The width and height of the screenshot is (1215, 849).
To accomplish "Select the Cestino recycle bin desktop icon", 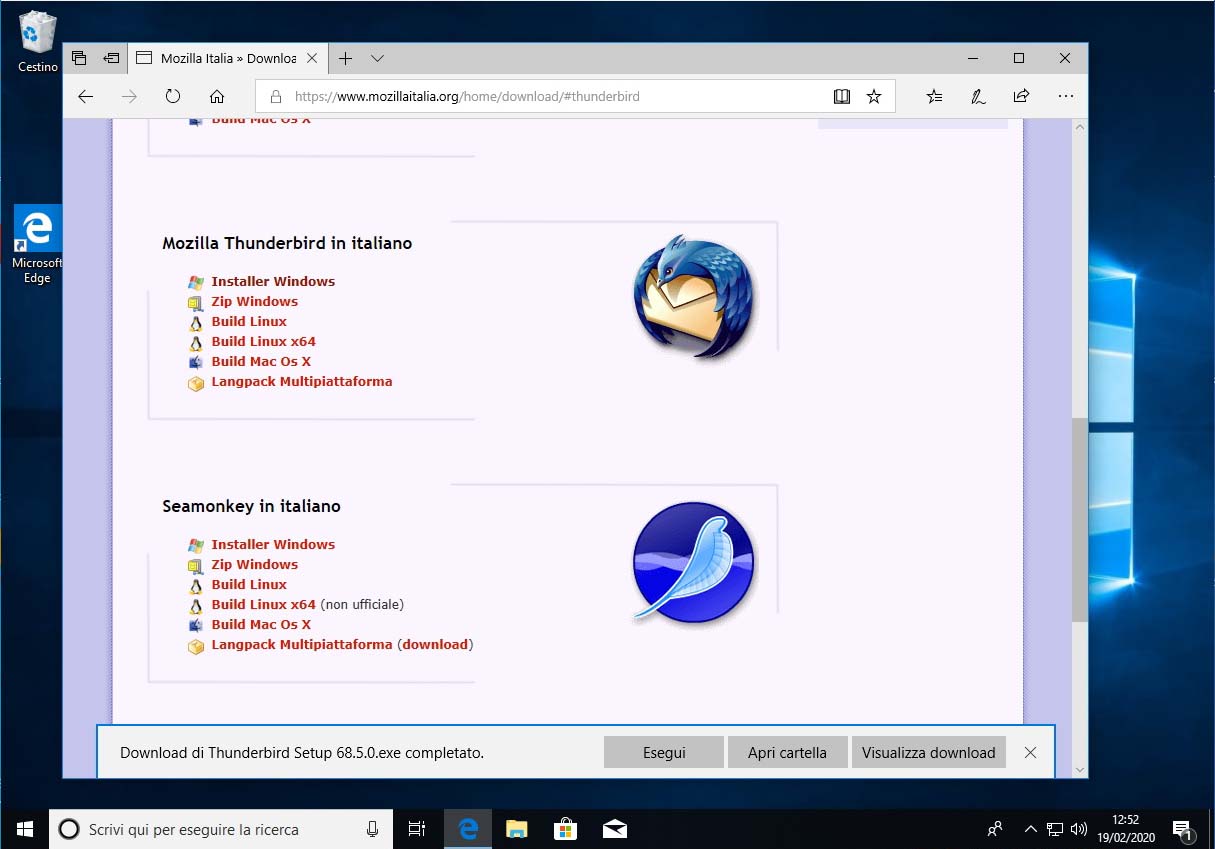I will pos(38,42).
